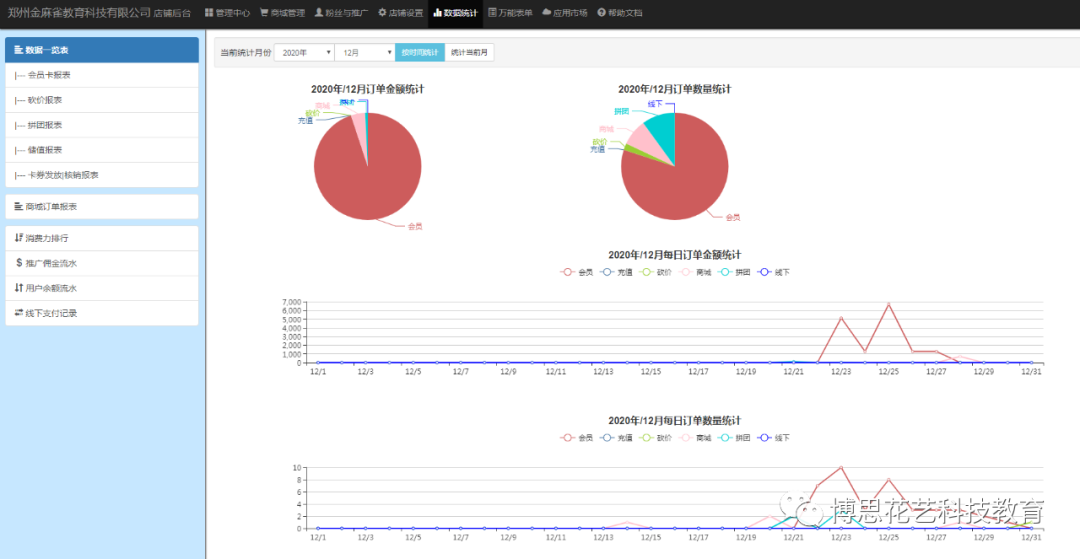Open the 2020年 year dropdown

[304, 52]
